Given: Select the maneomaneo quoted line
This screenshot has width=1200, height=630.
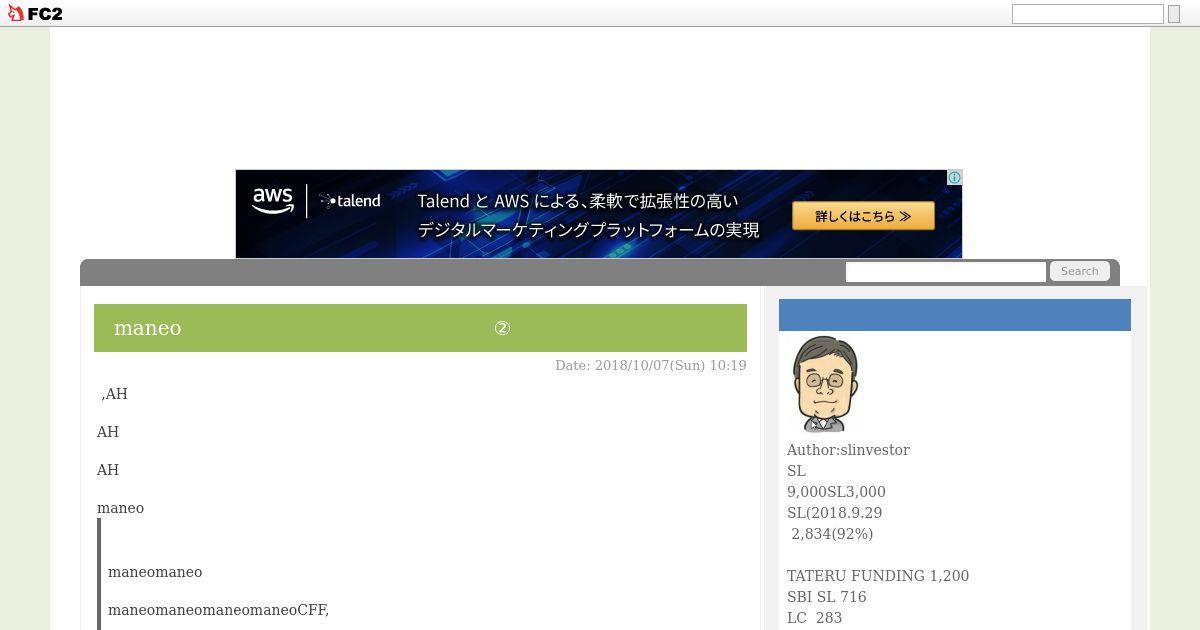Looking at the screenshot, I should click(155, 572).
